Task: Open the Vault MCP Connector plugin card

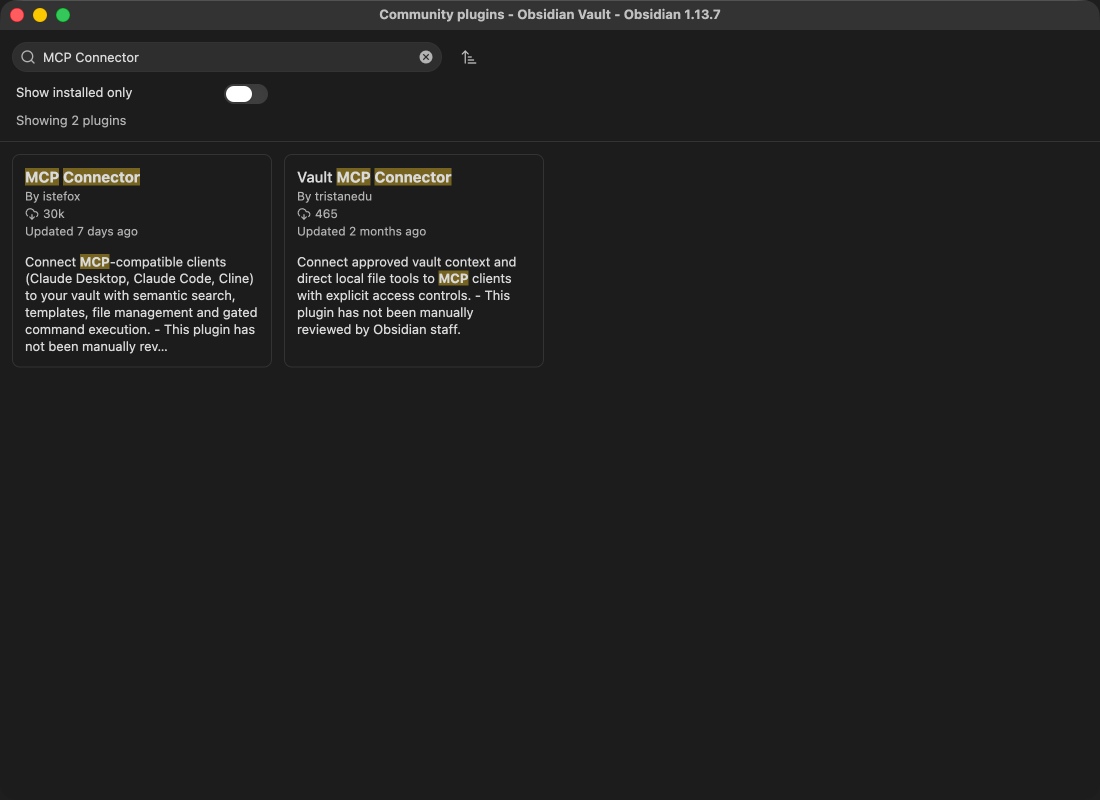Action: (x=414, y=260)
